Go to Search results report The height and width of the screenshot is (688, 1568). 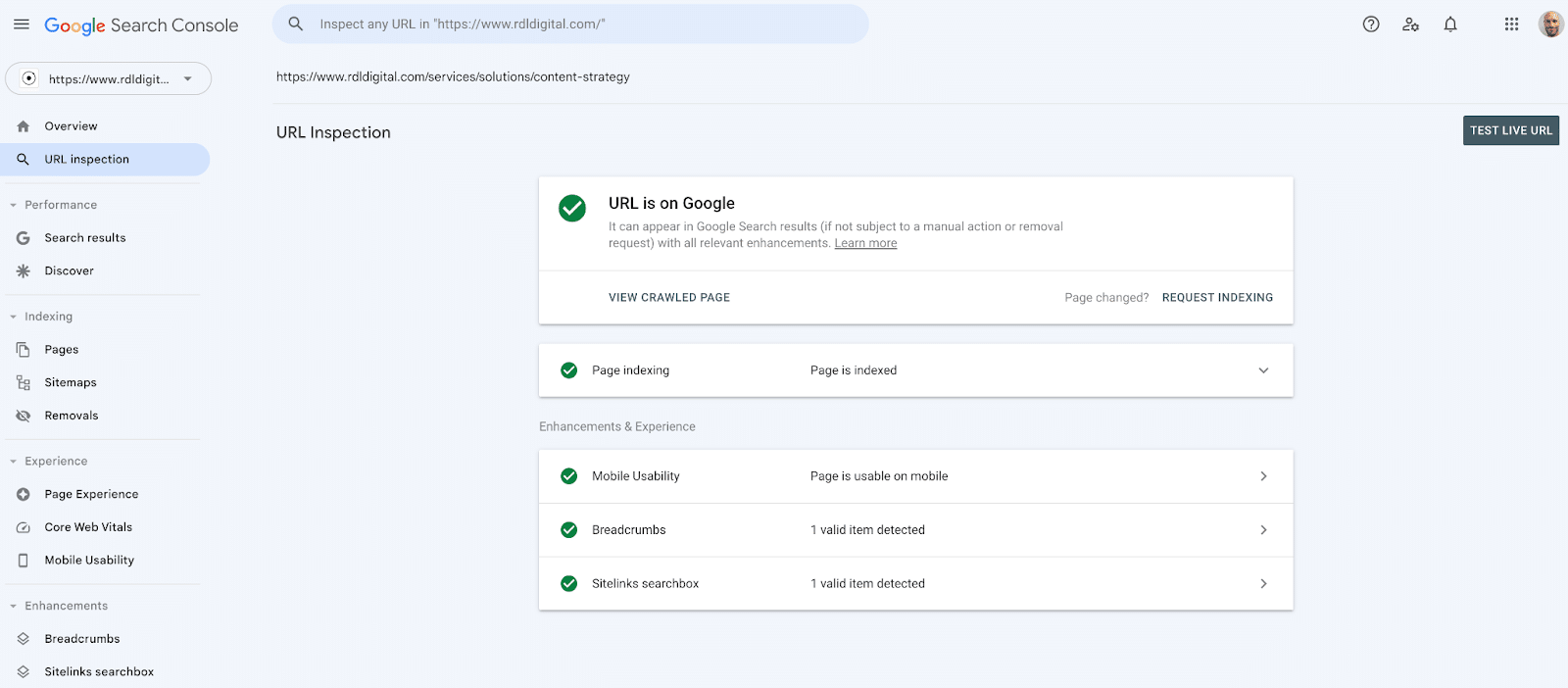click(85, 238)
